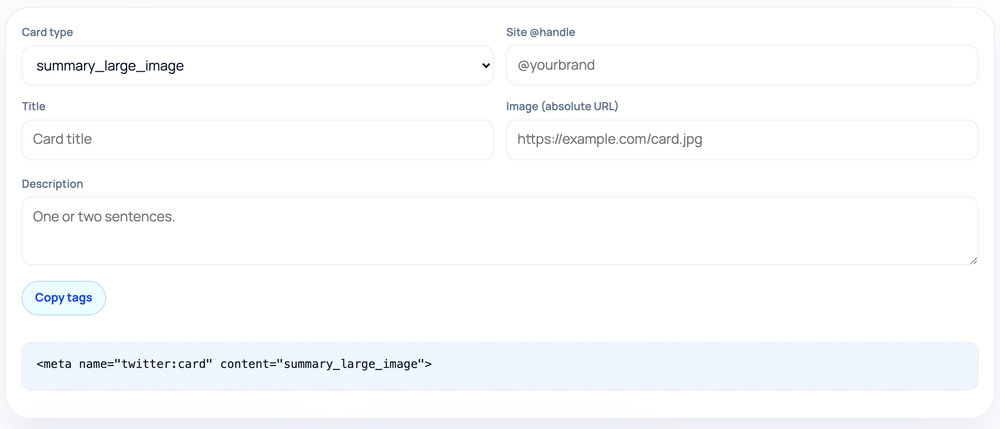The height and width of the screenshot is (429, 1000).
Task: Click the Title field label
Action: (33, 106)
